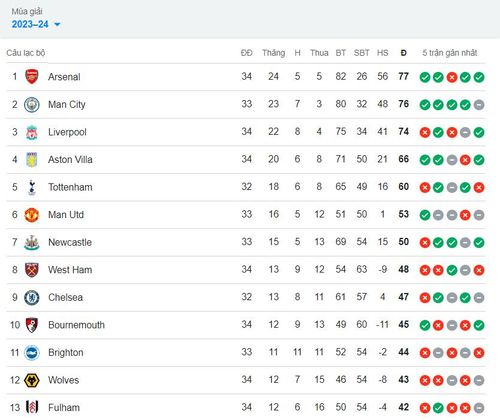Click the 5 trận gần nhất column header

point(450,53)
